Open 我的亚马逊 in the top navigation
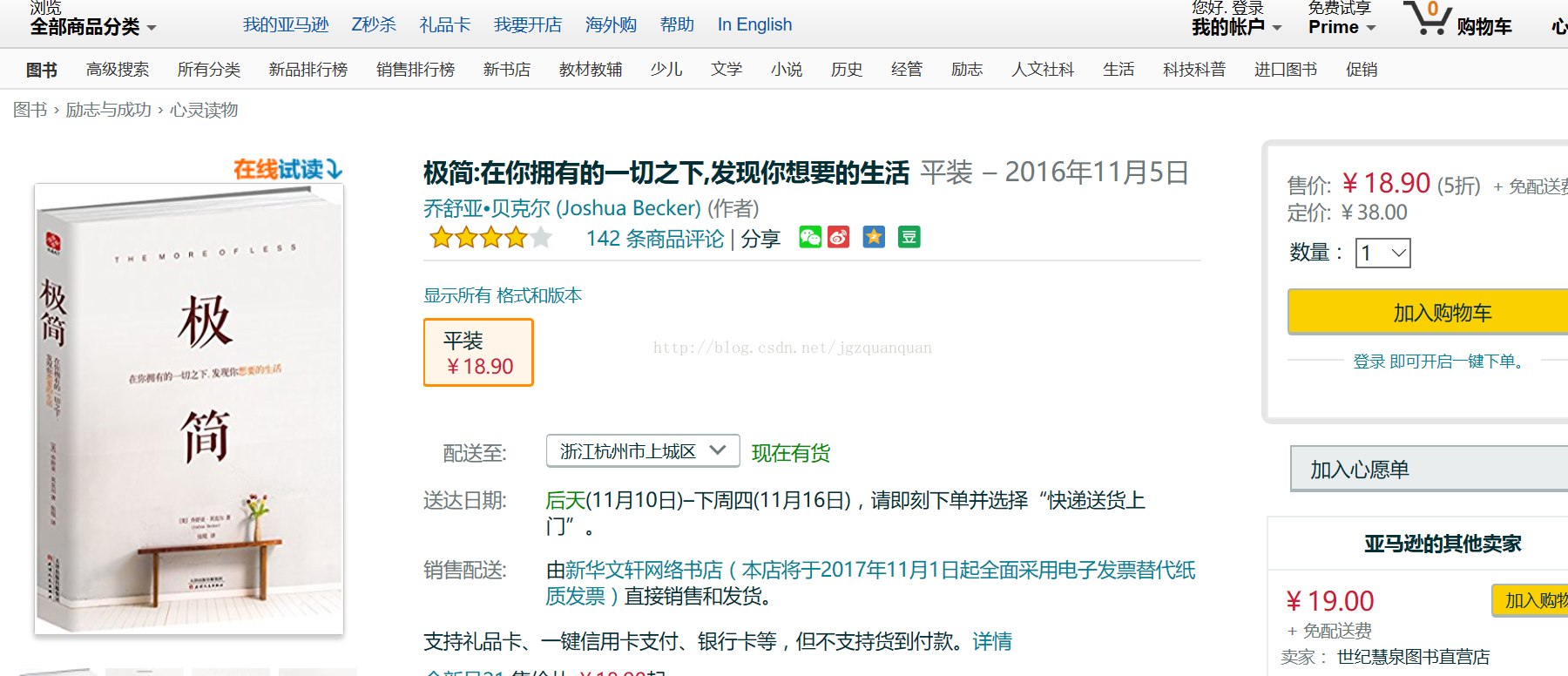The image size is (1568, 676). coord(286,24)
